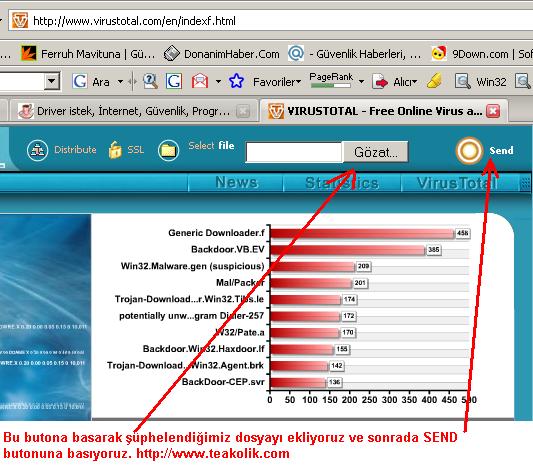This screenshot has height=470, width=533.
Task: Open the VirusTotal tab on the page
Action: (x=457, y=183)
